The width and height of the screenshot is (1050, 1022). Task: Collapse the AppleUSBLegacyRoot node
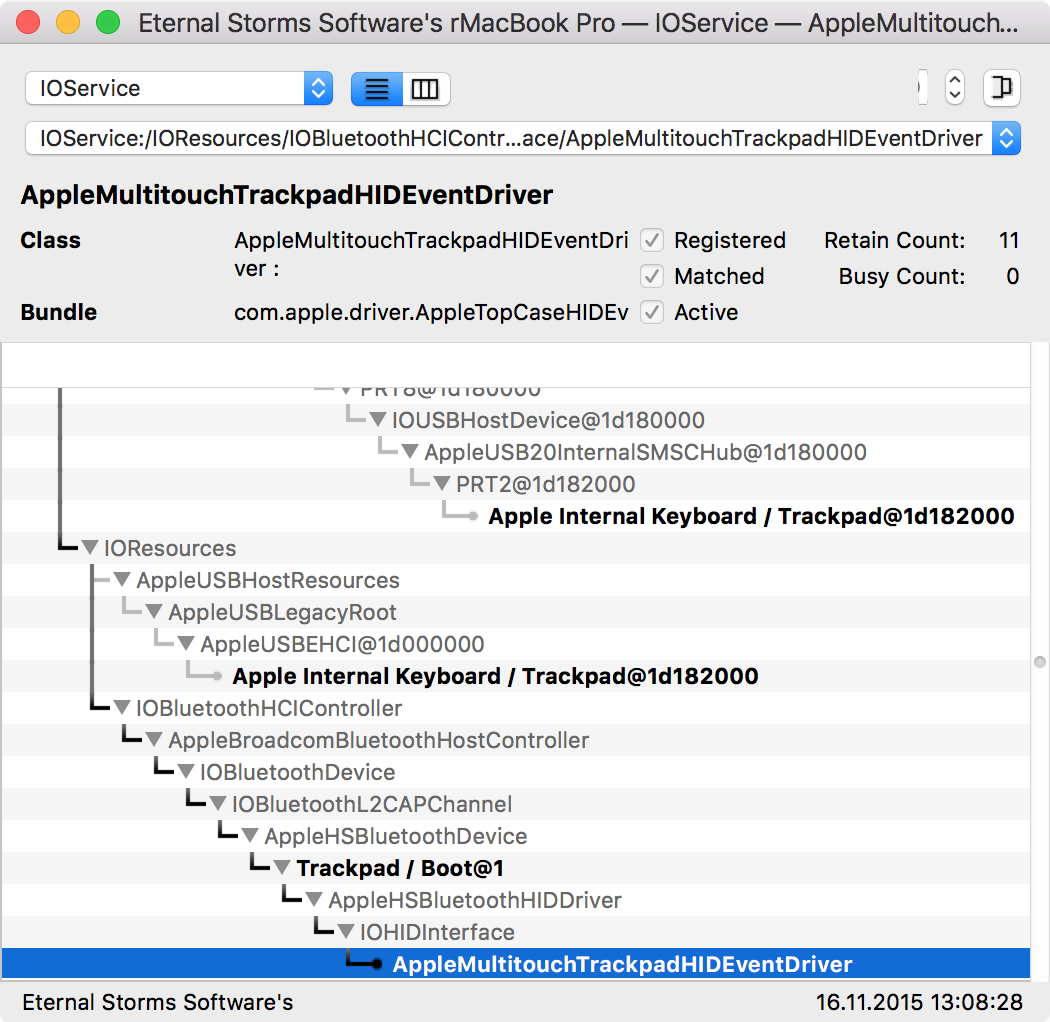tap(154, 612)
